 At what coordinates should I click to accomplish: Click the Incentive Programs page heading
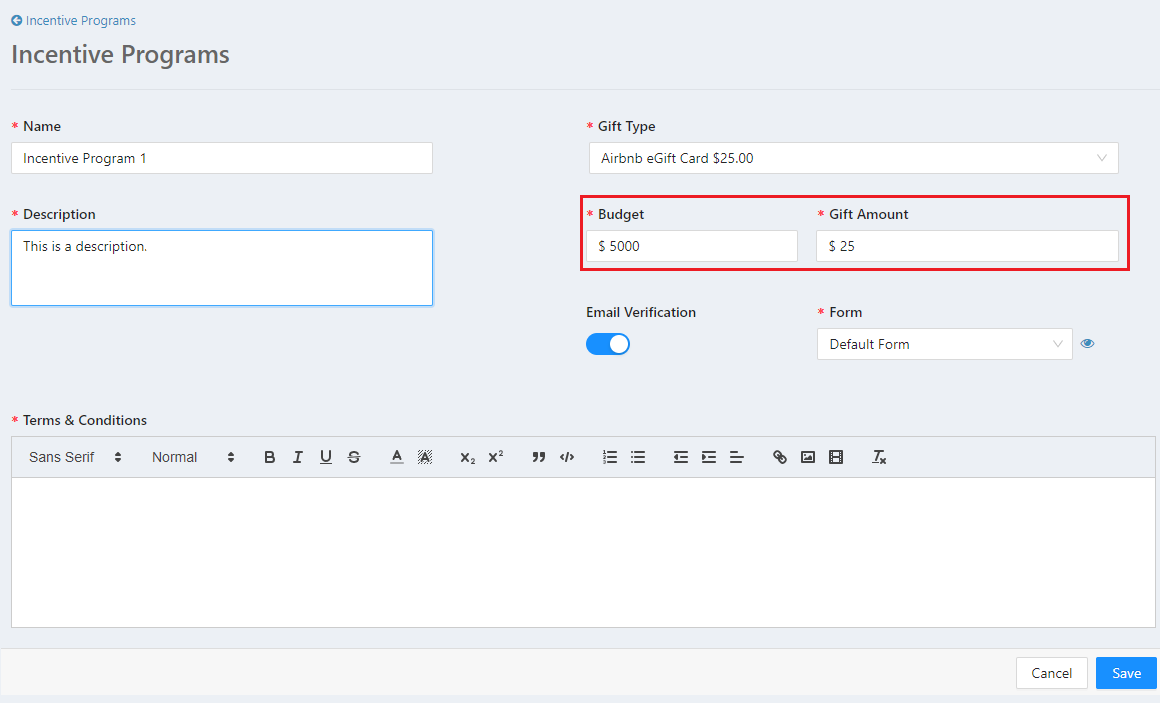121,55
